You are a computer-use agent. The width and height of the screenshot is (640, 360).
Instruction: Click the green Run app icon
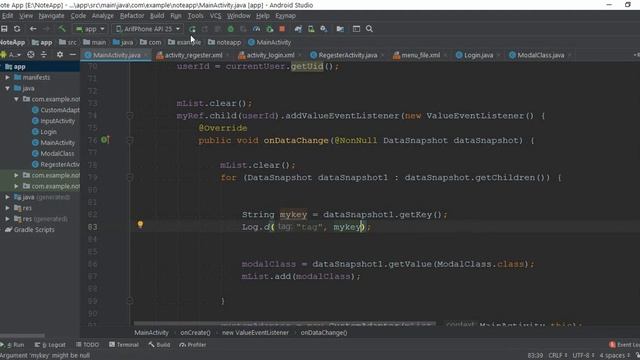(x=192, y=29)
